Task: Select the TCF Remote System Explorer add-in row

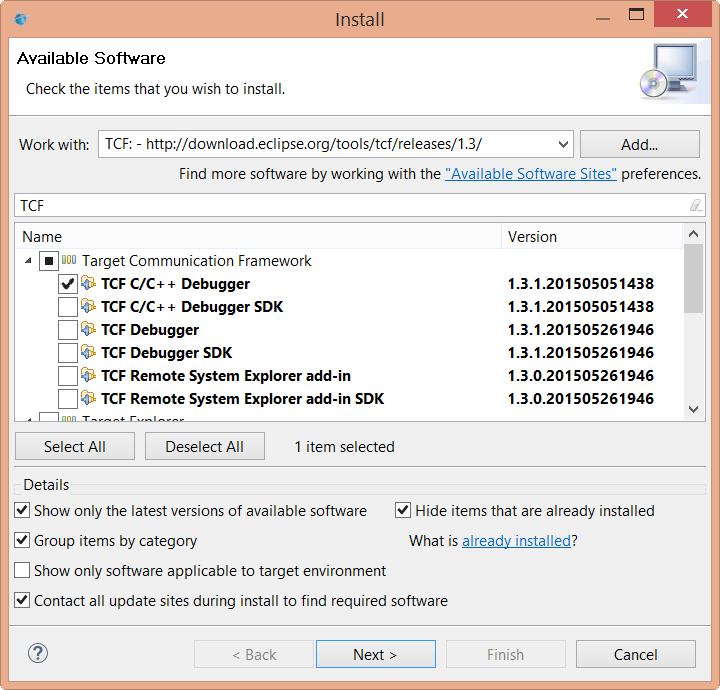Action: [x=349, y=376]
